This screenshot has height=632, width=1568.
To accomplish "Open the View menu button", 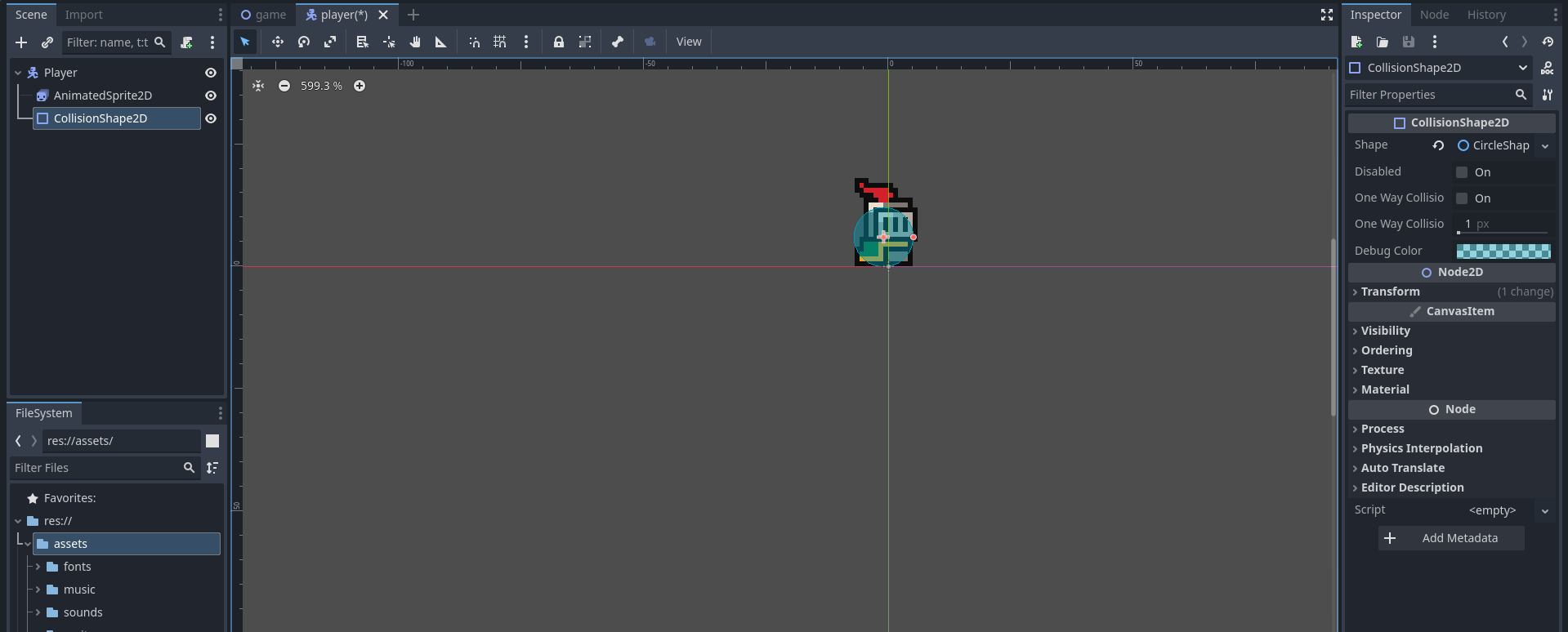I will (689, 42).
